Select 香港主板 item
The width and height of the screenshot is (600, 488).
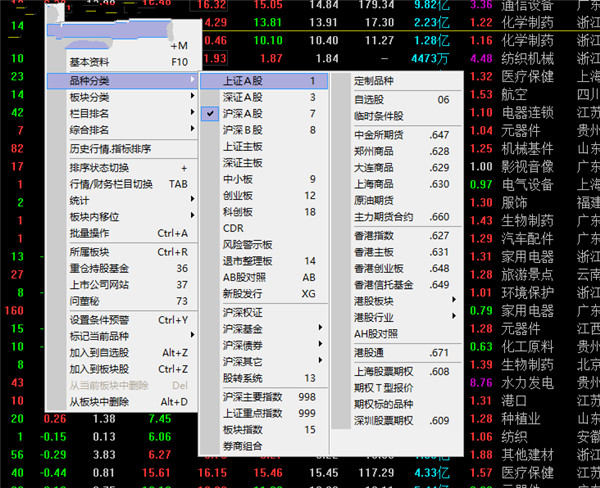coord(397,252)
